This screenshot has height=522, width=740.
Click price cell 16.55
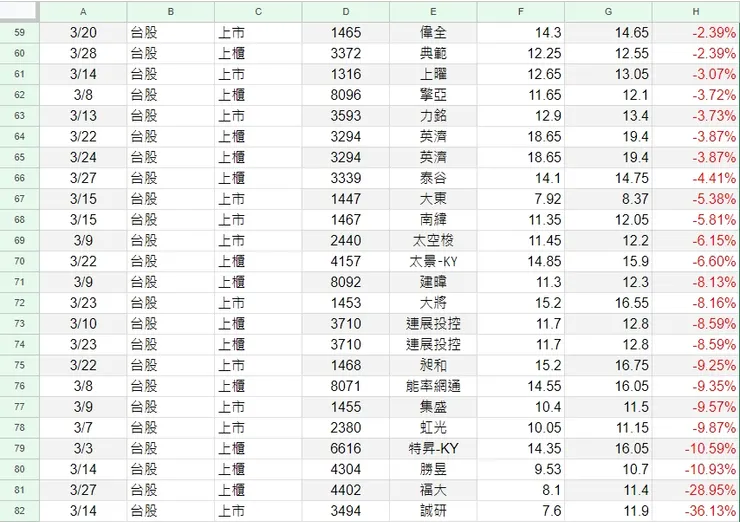(x=608, y=303)
